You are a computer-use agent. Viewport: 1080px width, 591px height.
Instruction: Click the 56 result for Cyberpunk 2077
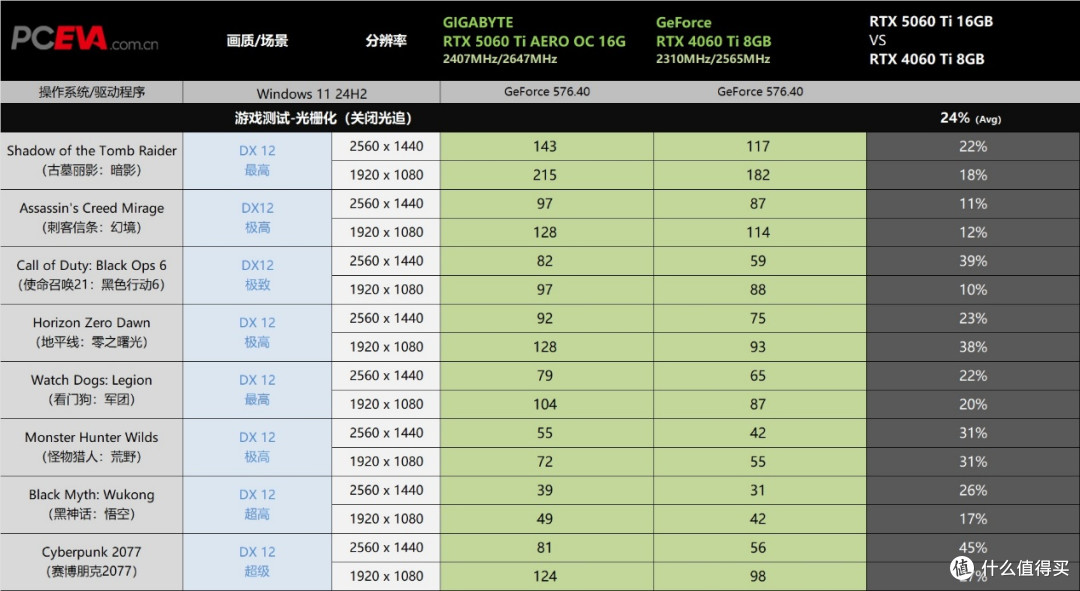(758, 548)
